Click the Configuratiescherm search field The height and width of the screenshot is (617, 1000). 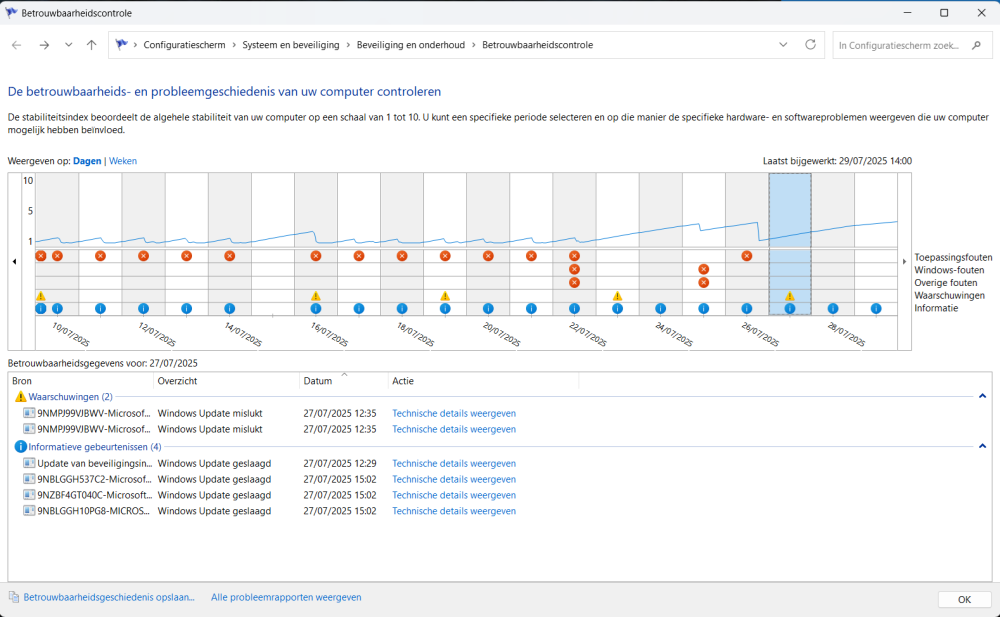click(900, 45)
